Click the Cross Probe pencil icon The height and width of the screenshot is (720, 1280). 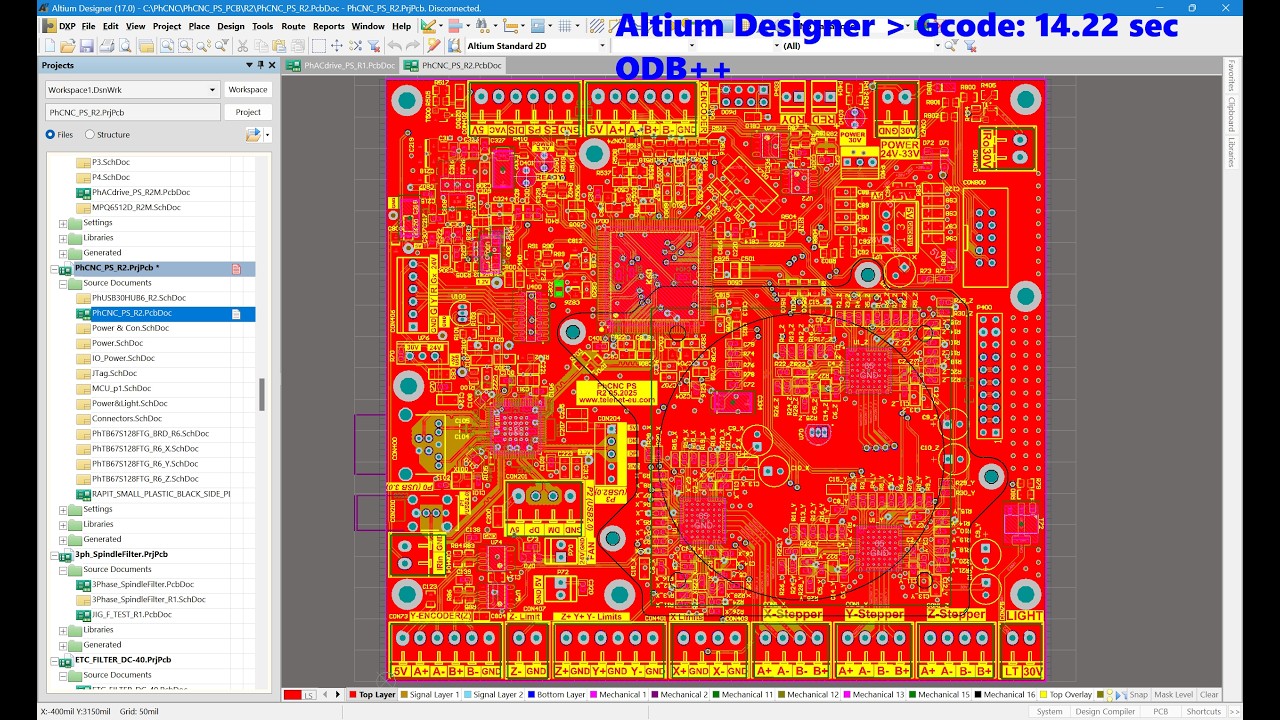(x=434, y=46)
